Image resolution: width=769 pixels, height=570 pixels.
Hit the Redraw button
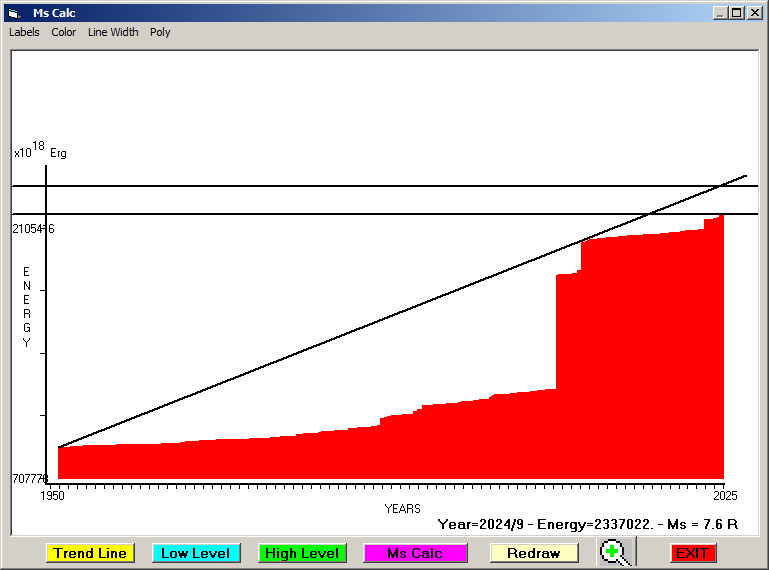click(533, 553)
